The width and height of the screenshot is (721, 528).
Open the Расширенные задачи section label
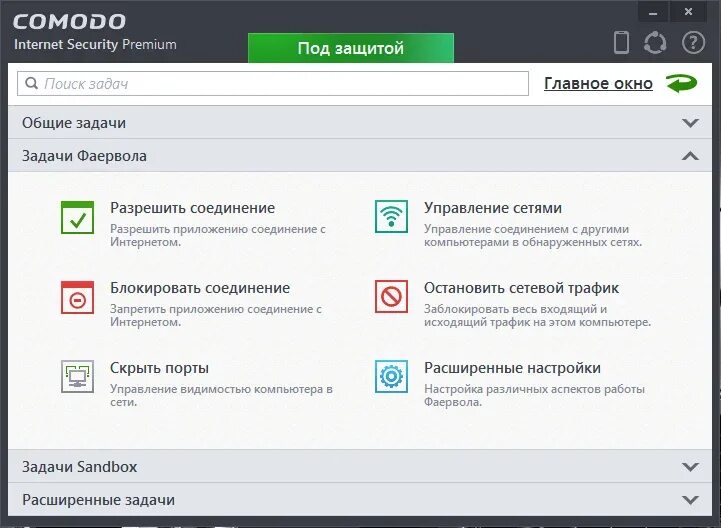[98, 500]
